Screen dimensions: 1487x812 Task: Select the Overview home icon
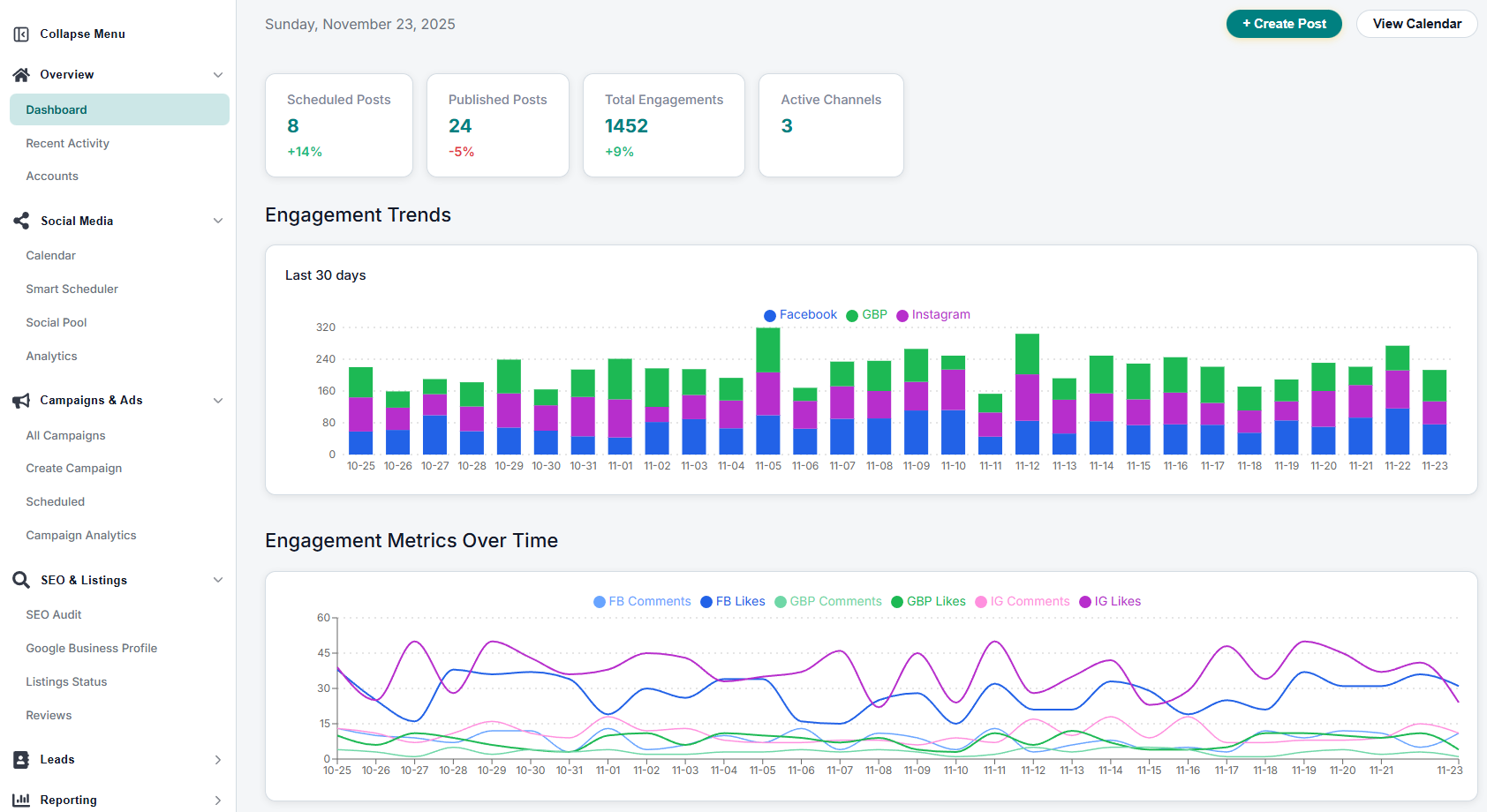click(20, 74)
